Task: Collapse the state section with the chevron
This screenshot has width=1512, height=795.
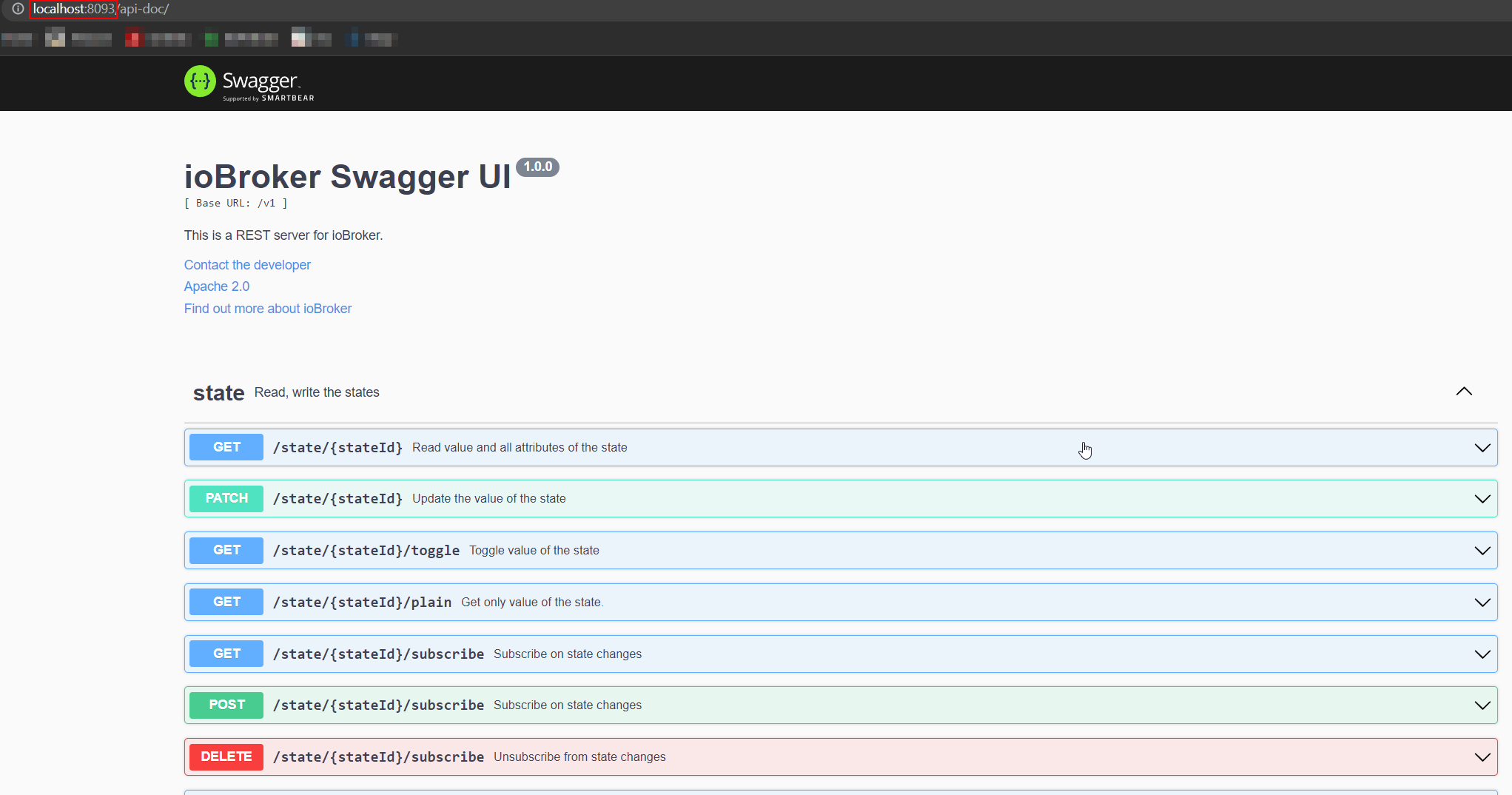Action: [x=1464, y=392]
